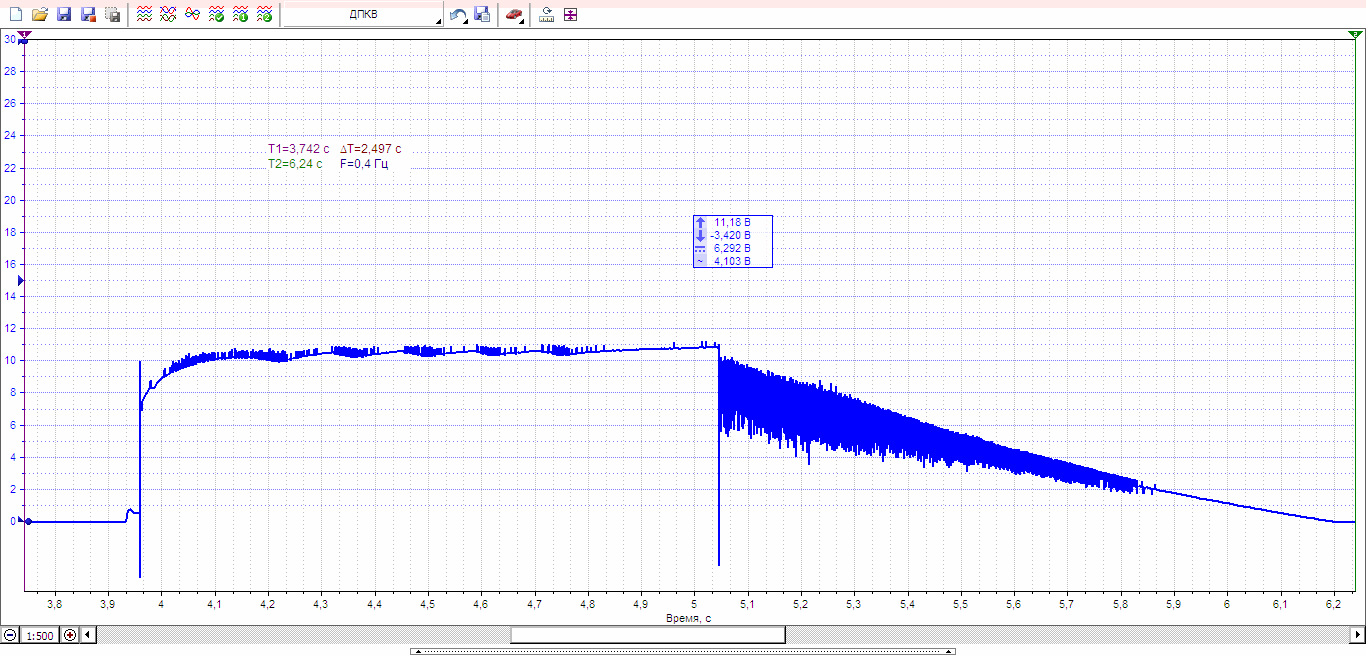Click the horizontal scrollbar left arrow
1366x656 pixels.
click(88, 634)
